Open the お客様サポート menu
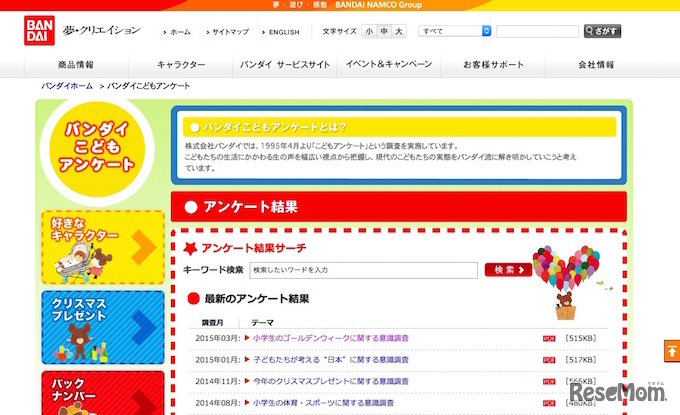The width and height of the screenshot is (680, 415). (x=493, y=65)
